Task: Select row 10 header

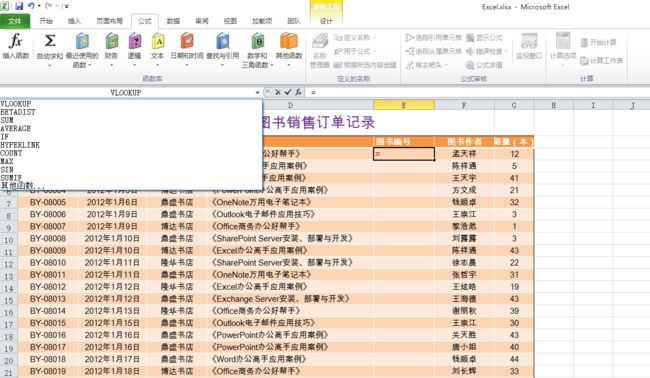Action: coord(9,240)
